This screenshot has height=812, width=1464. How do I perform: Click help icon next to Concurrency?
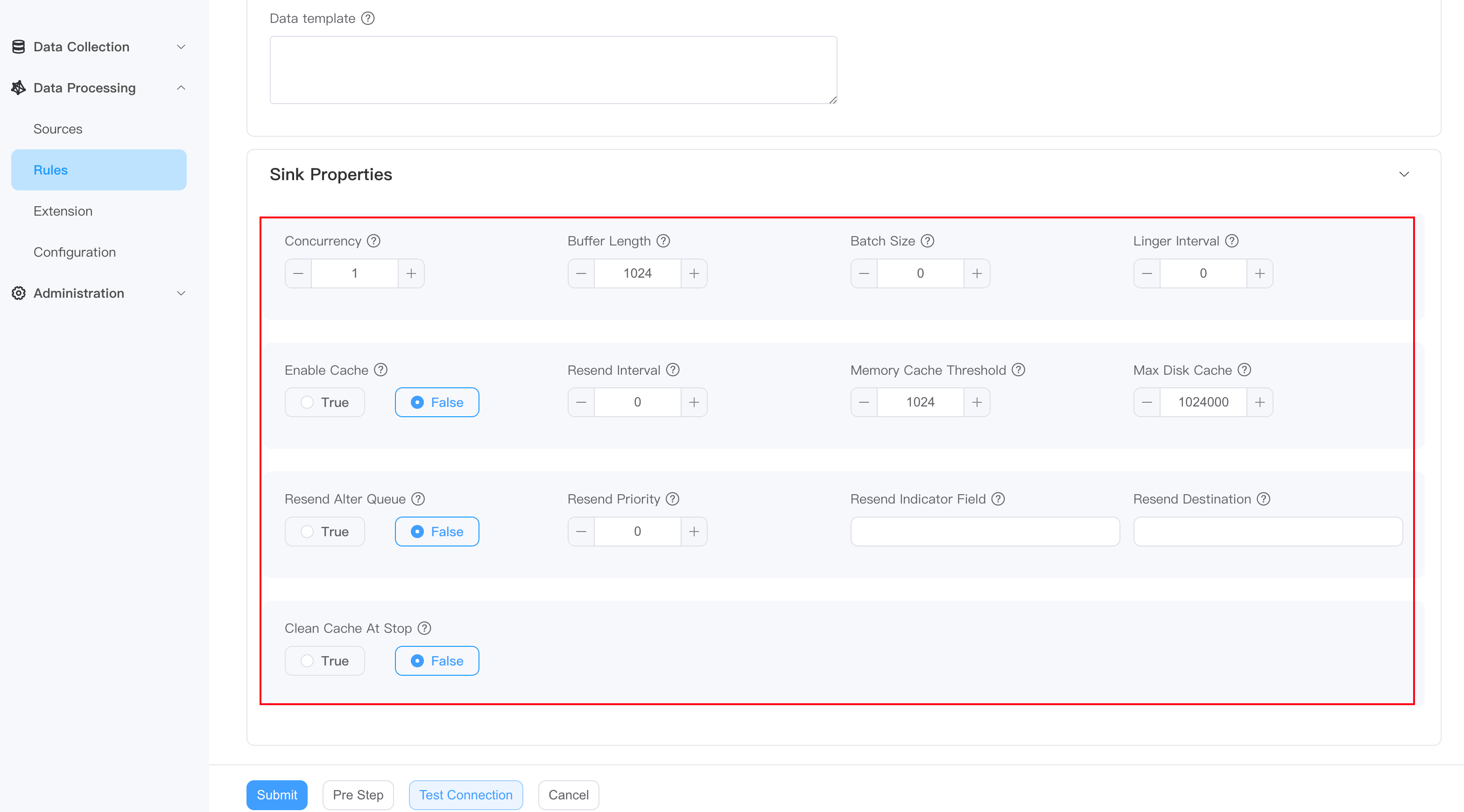[x=373, y=241]
